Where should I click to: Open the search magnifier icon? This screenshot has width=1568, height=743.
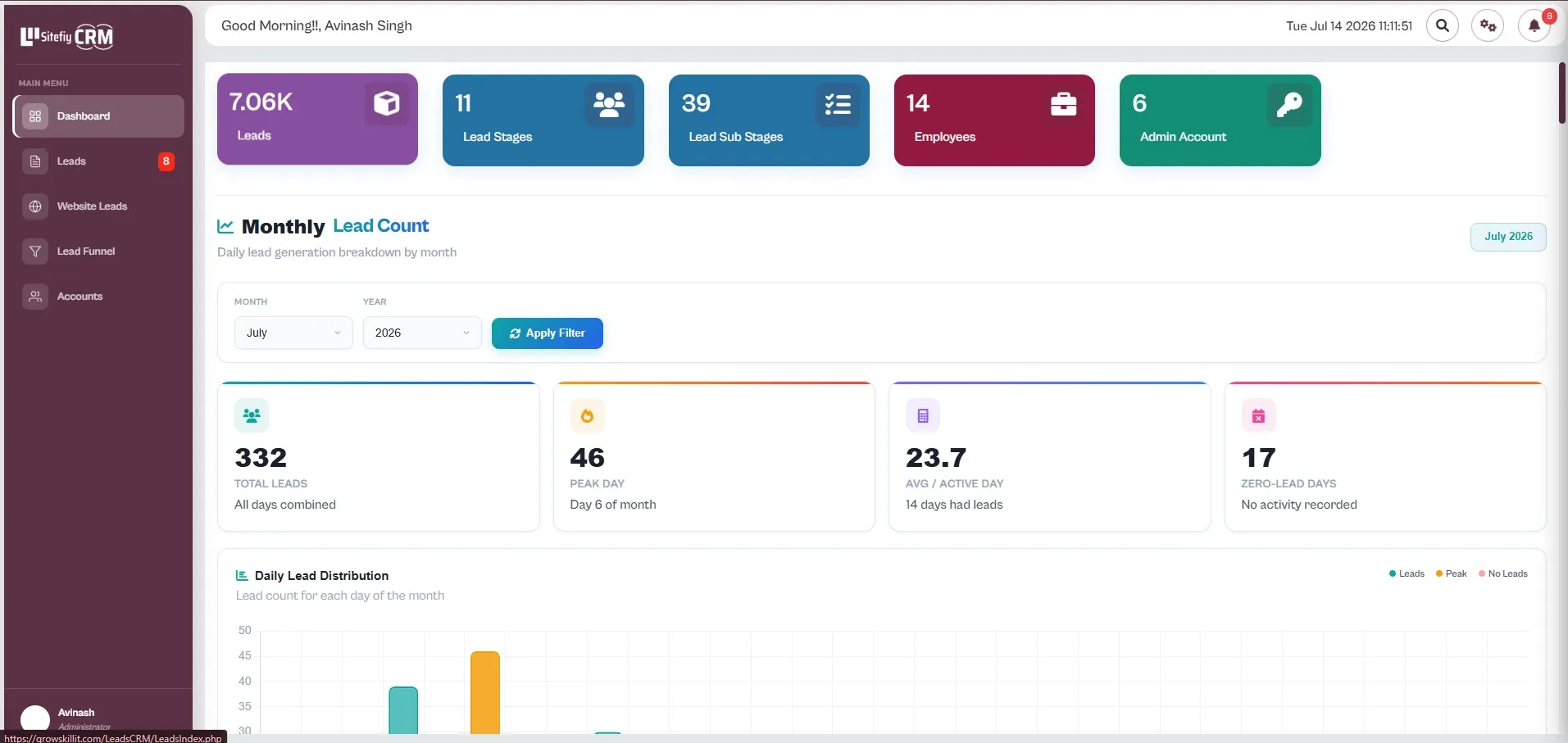[x=1443, y=25]
